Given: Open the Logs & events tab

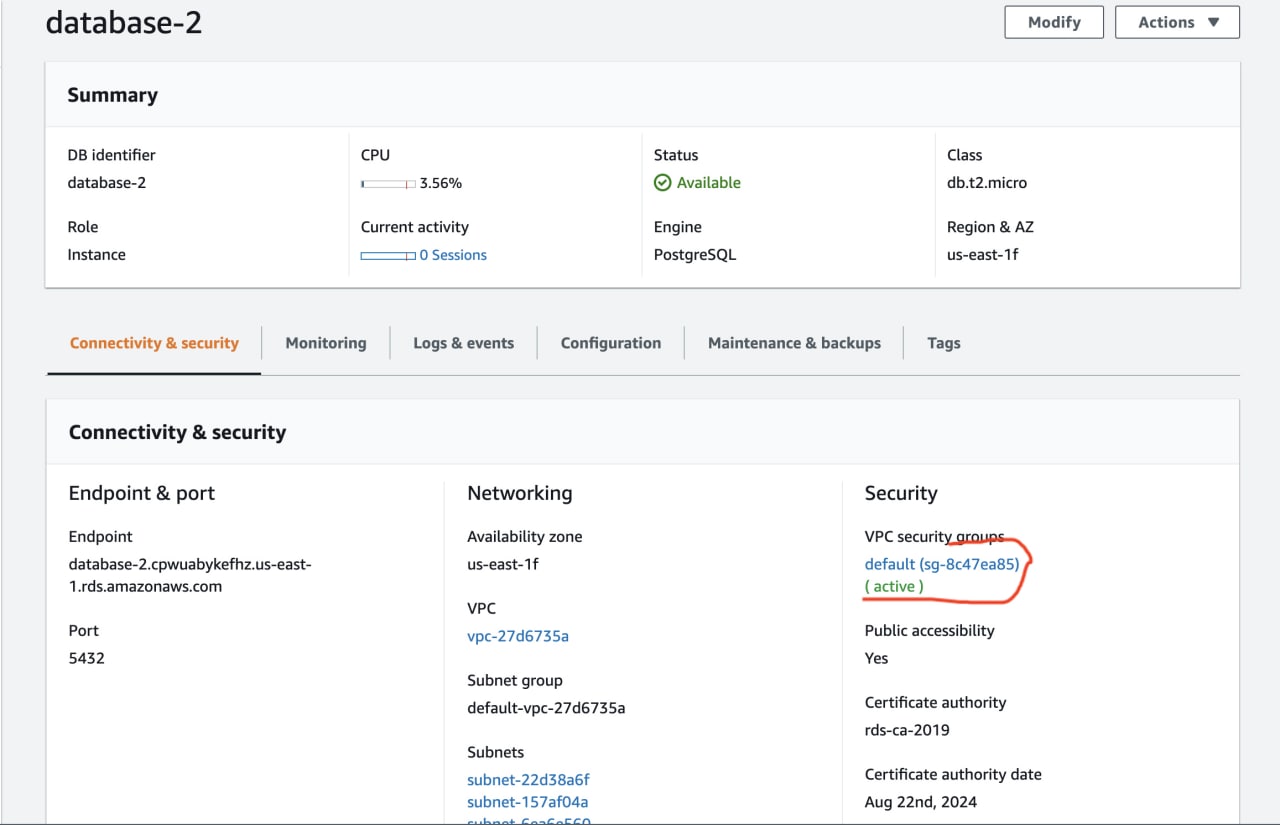Looking at the screenshot, I should (463, 343).
